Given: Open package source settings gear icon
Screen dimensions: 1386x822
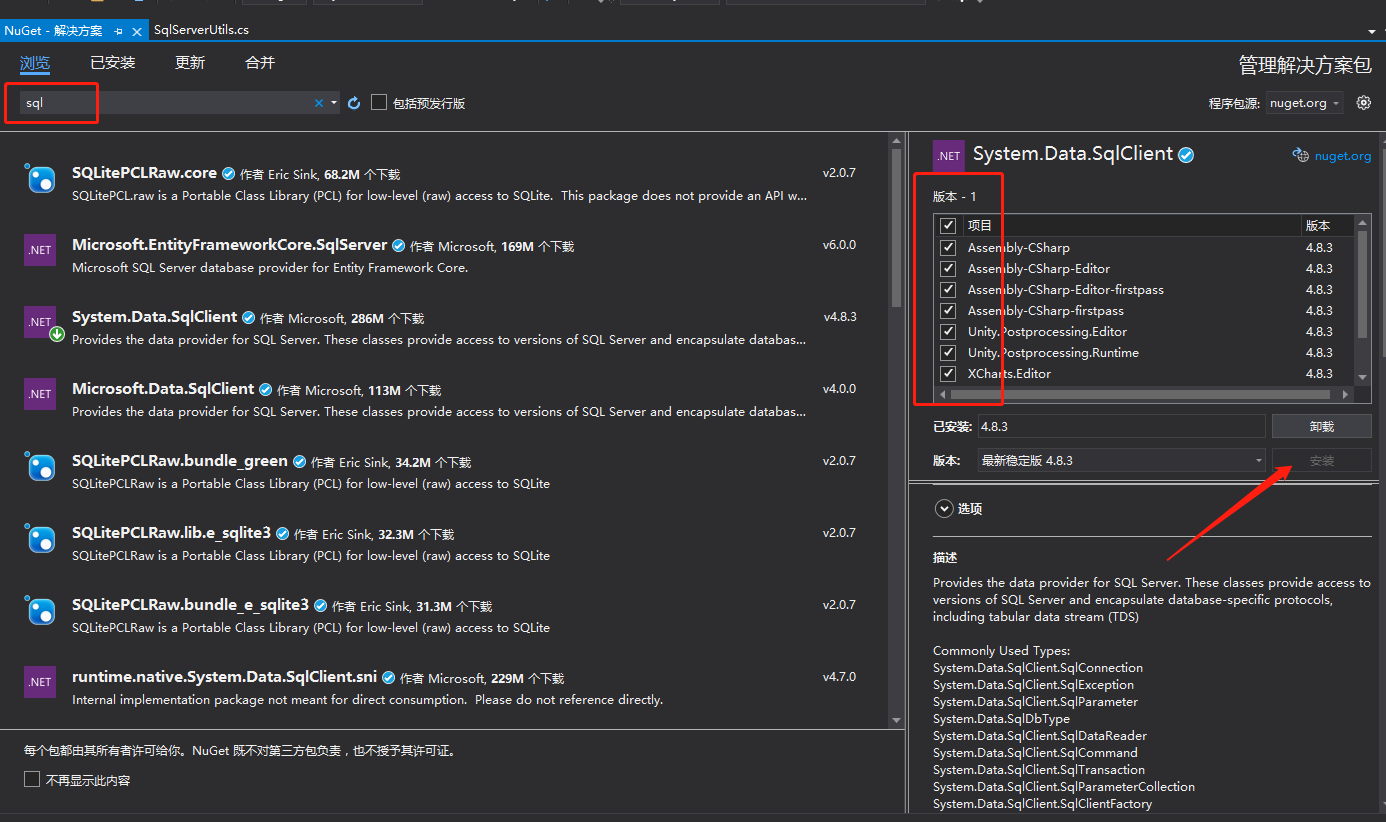Looking at the screenshot, I should [1363, 102].
